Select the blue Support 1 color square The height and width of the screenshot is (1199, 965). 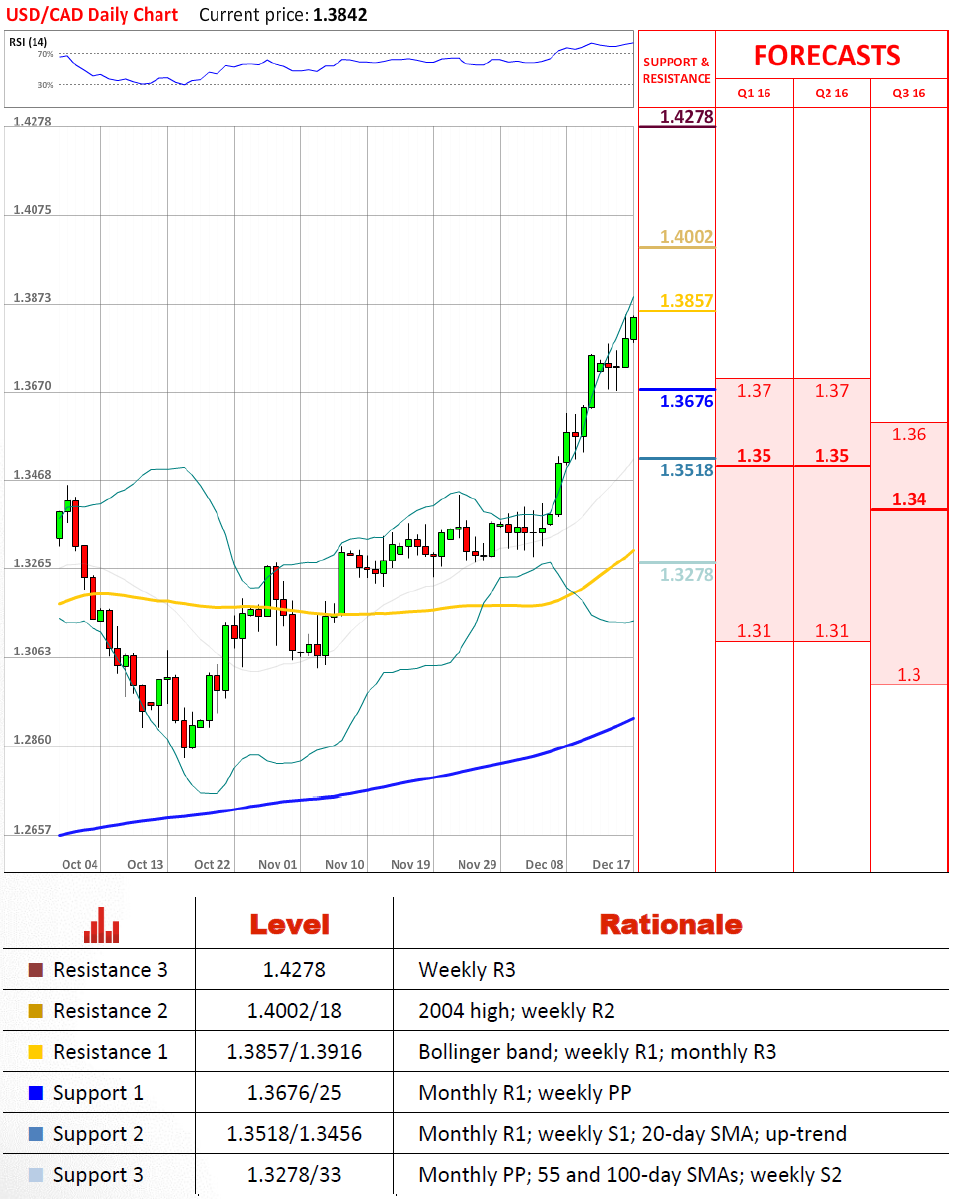point(36,1093)
